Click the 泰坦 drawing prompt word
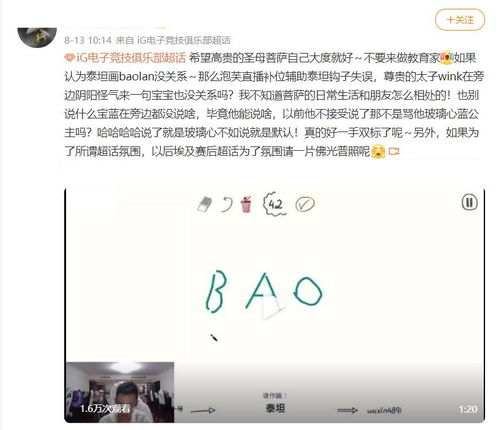500x430 pixels. click(x=275, y=408)
